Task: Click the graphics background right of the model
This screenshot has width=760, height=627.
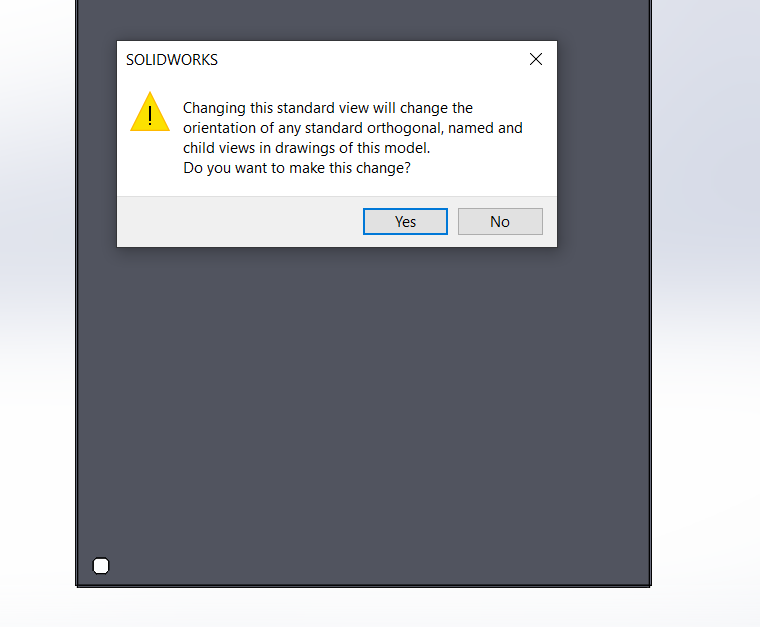Action: click(x=705, y=291)
